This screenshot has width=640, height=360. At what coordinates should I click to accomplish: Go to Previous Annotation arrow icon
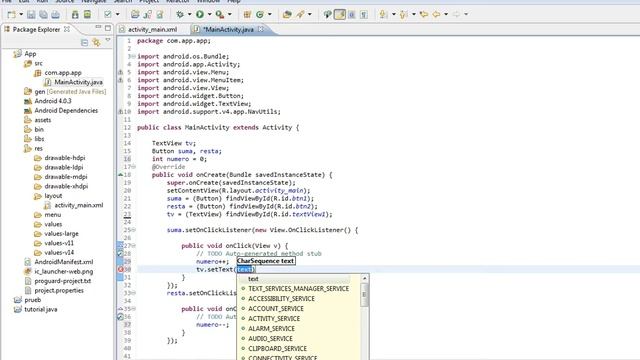pyautogui.click(x=404, y=15)
